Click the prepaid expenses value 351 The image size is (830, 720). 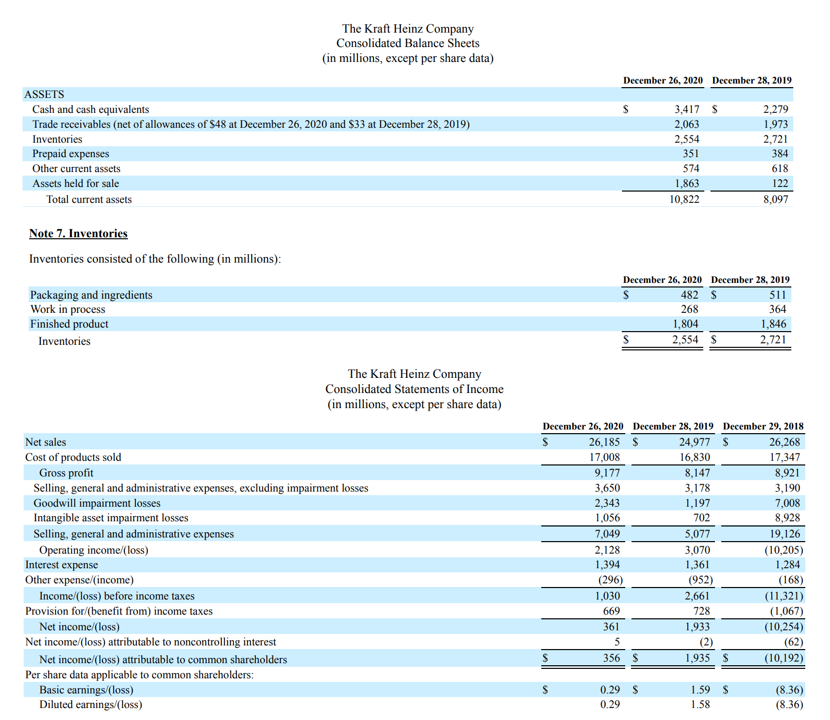point(690,154)
